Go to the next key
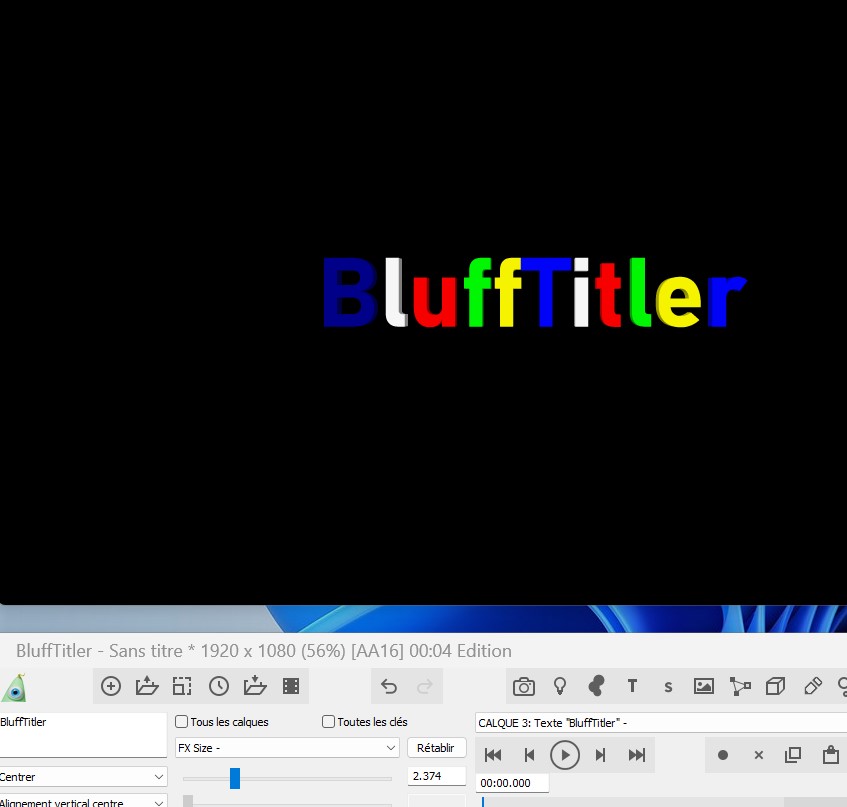The image size is (847, 807). point(600,755)
